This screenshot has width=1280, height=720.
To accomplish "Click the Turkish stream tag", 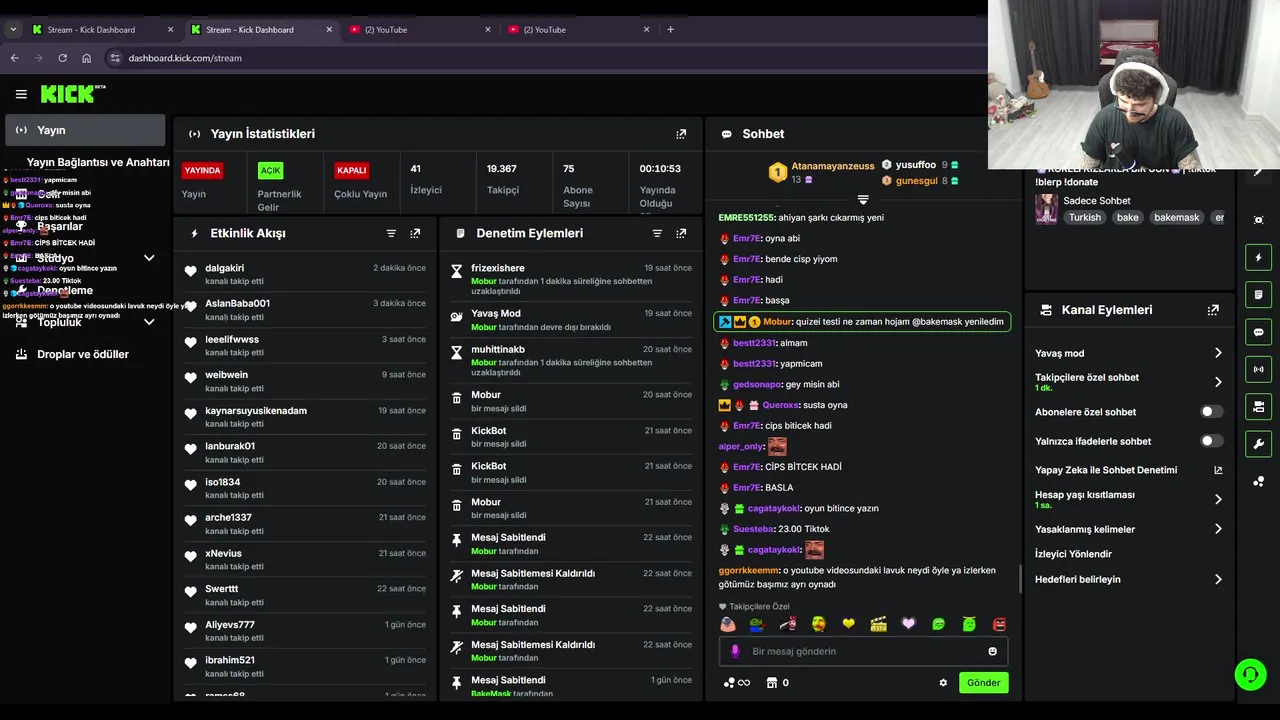I will pos(1084,217).
